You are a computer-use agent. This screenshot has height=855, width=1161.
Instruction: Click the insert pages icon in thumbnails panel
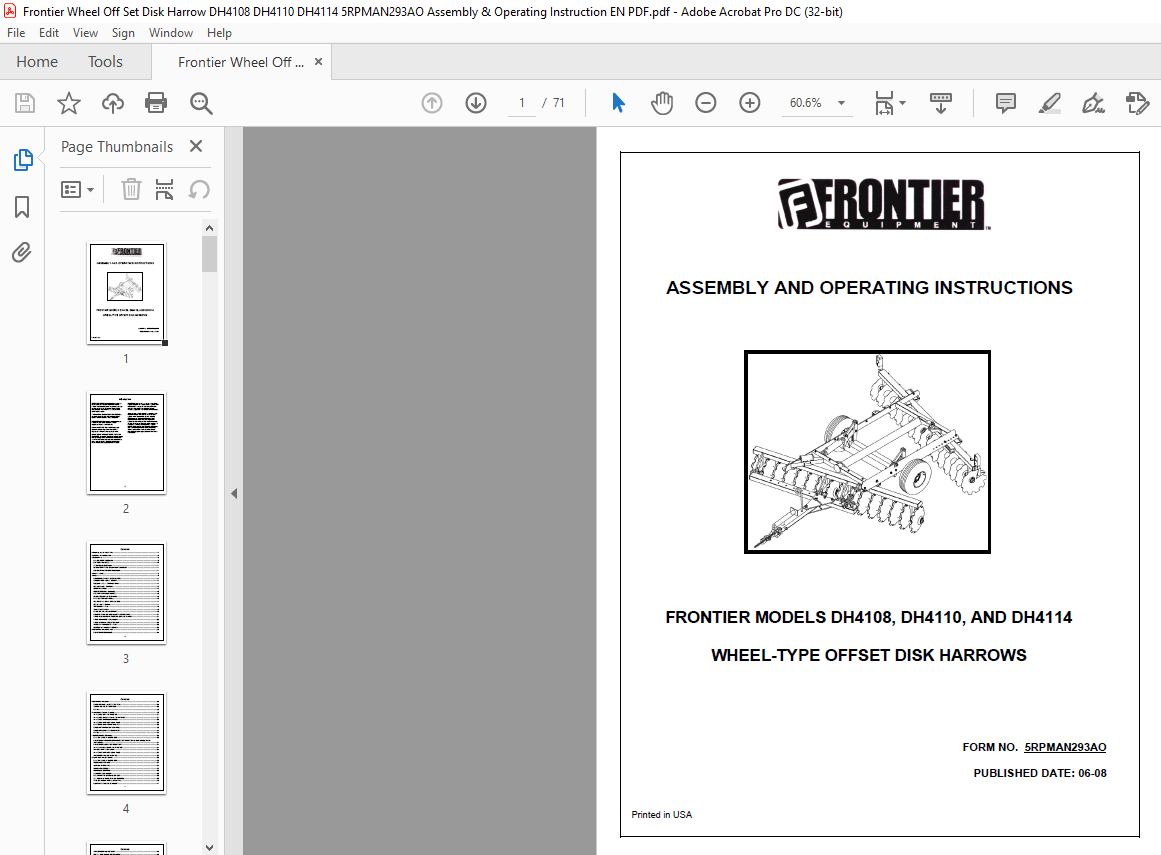[164, 190]
